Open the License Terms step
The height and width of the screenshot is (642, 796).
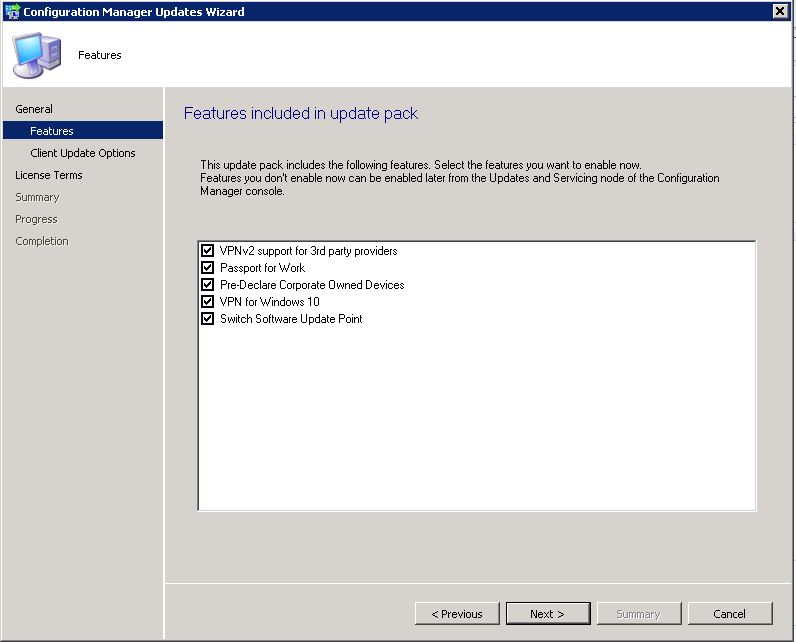49,175
